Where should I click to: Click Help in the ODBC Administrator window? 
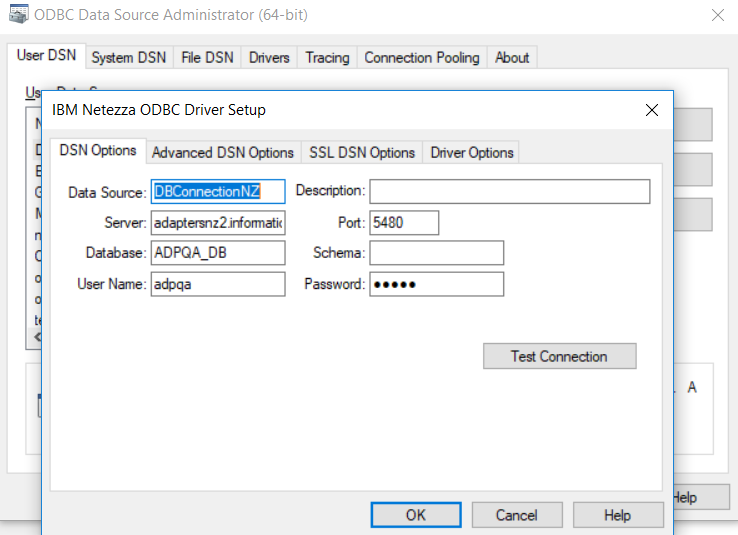tap(701, 497)
